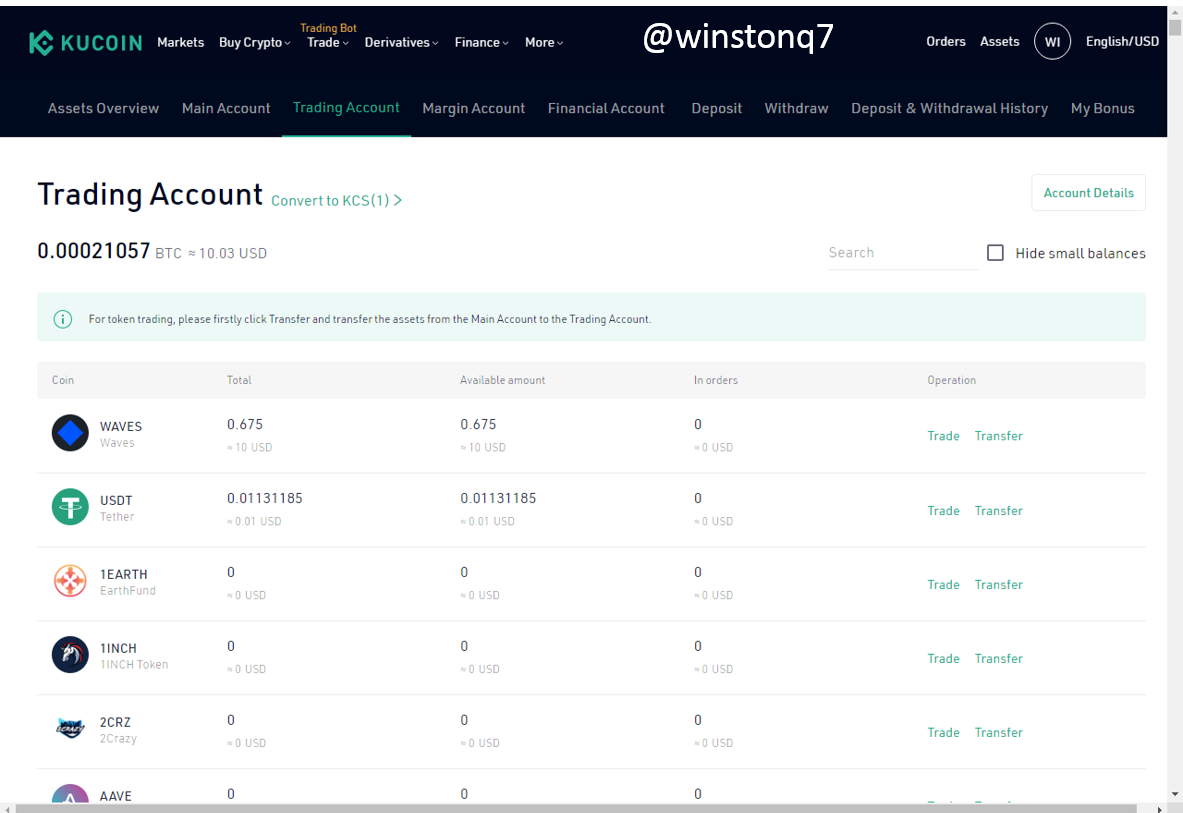Switch to the Financial Account tab

pos(606,109)
